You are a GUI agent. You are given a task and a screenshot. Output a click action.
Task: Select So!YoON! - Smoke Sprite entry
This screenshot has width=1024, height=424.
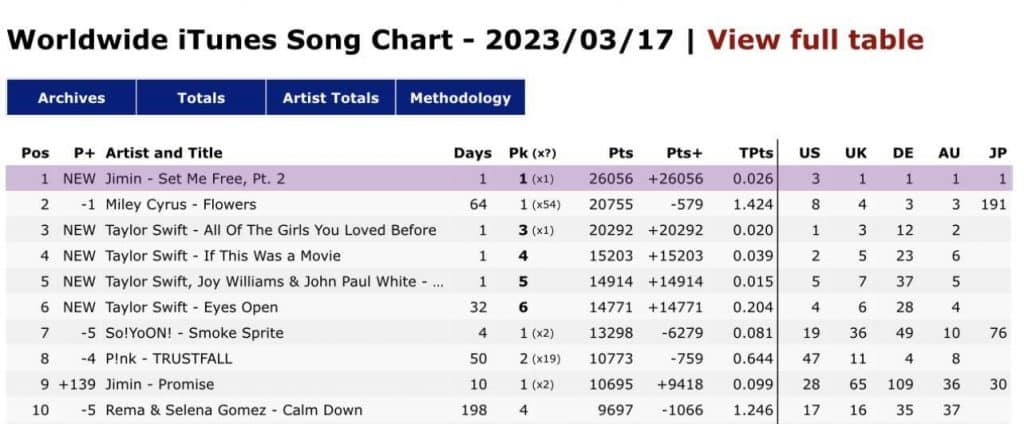[194, 333]
